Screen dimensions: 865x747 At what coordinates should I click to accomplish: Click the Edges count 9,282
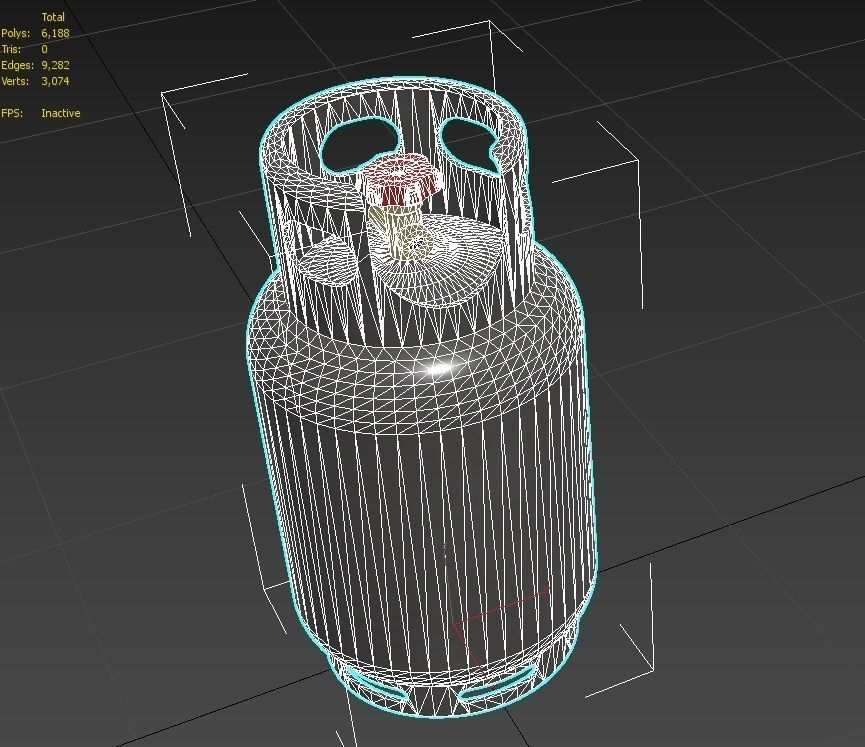point(55,65)
